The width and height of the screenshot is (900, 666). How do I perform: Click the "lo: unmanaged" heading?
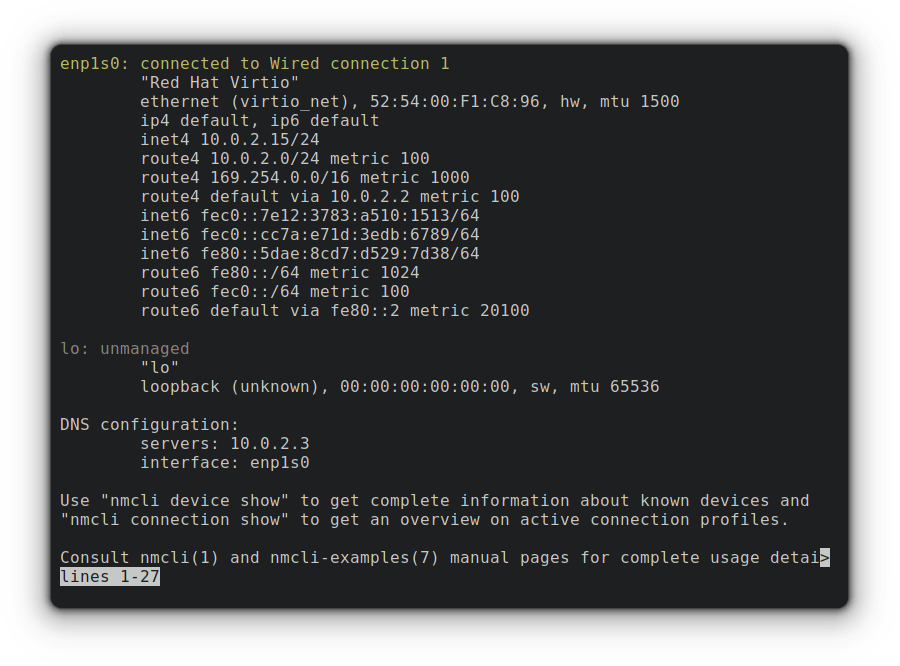125,349
